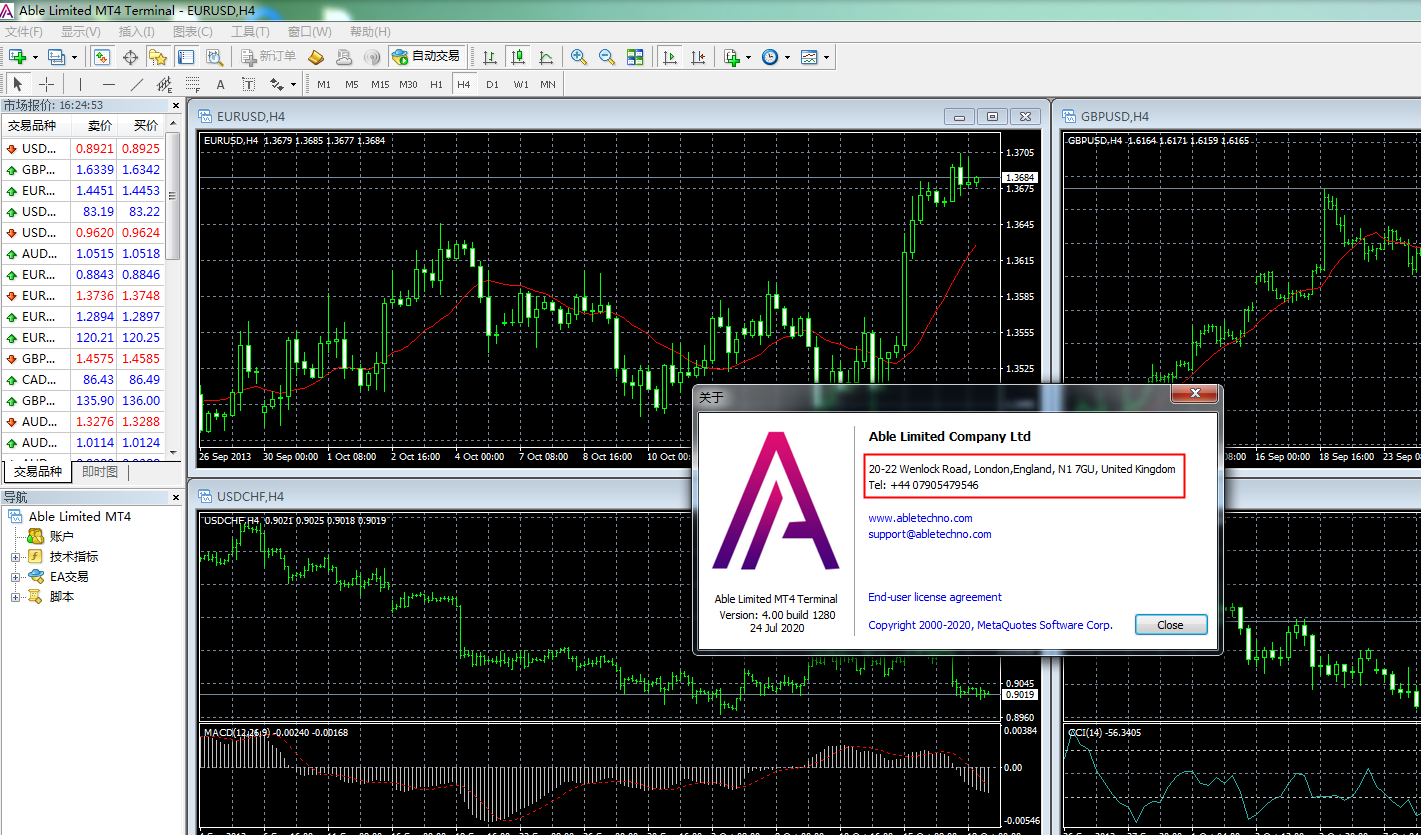Select the trendline drawing tool
Viewport: 1421px width, 835px height.
(x=137, y=84)
